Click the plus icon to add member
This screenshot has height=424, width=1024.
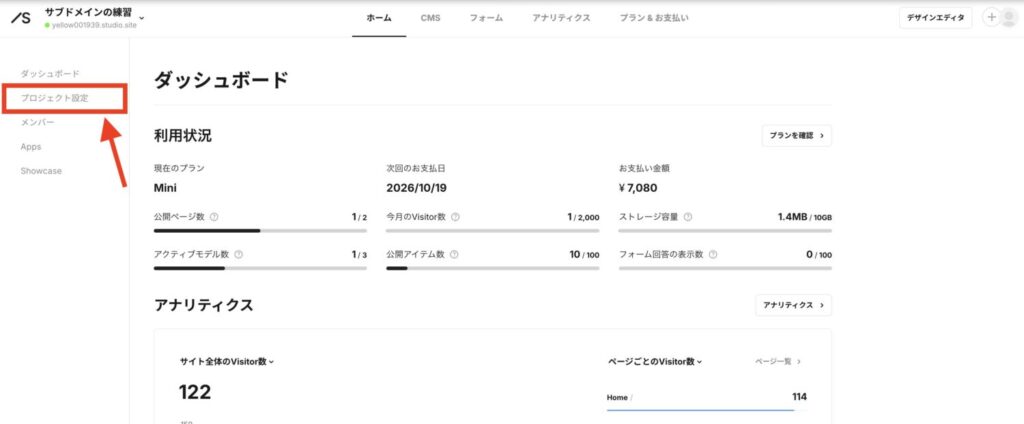point(991,18)
